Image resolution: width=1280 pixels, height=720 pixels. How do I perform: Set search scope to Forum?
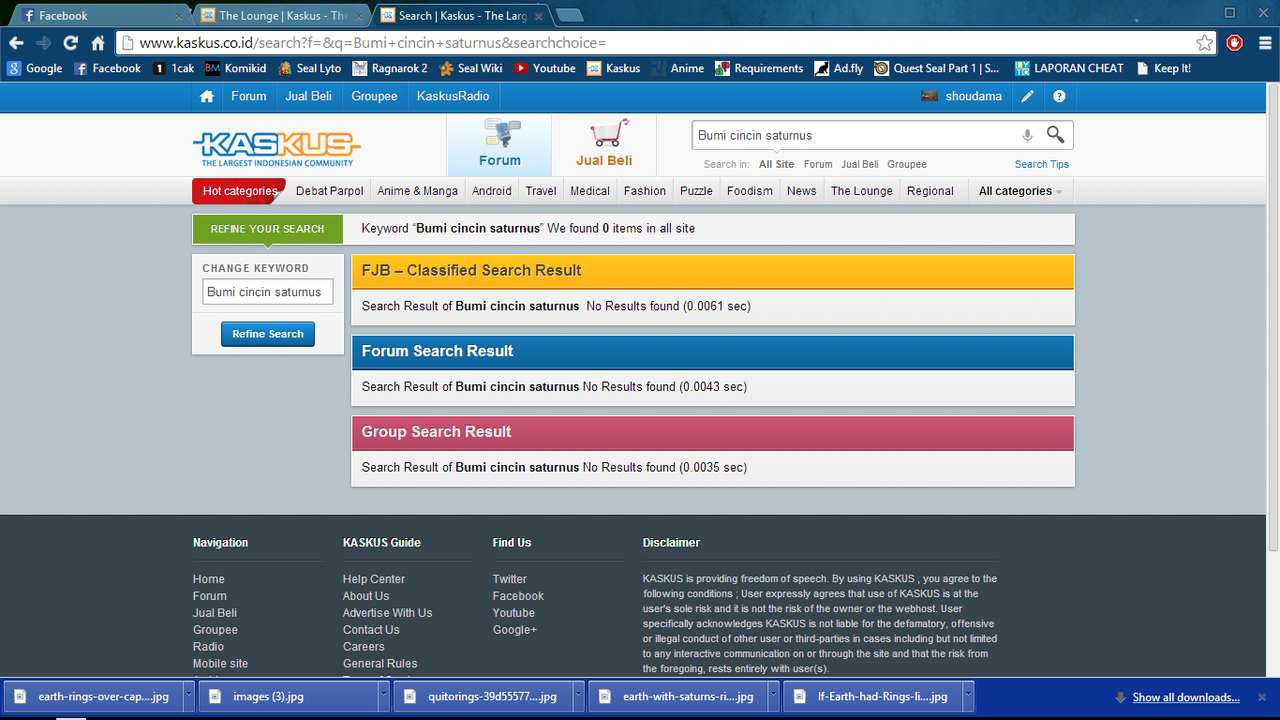coord(818,164)
